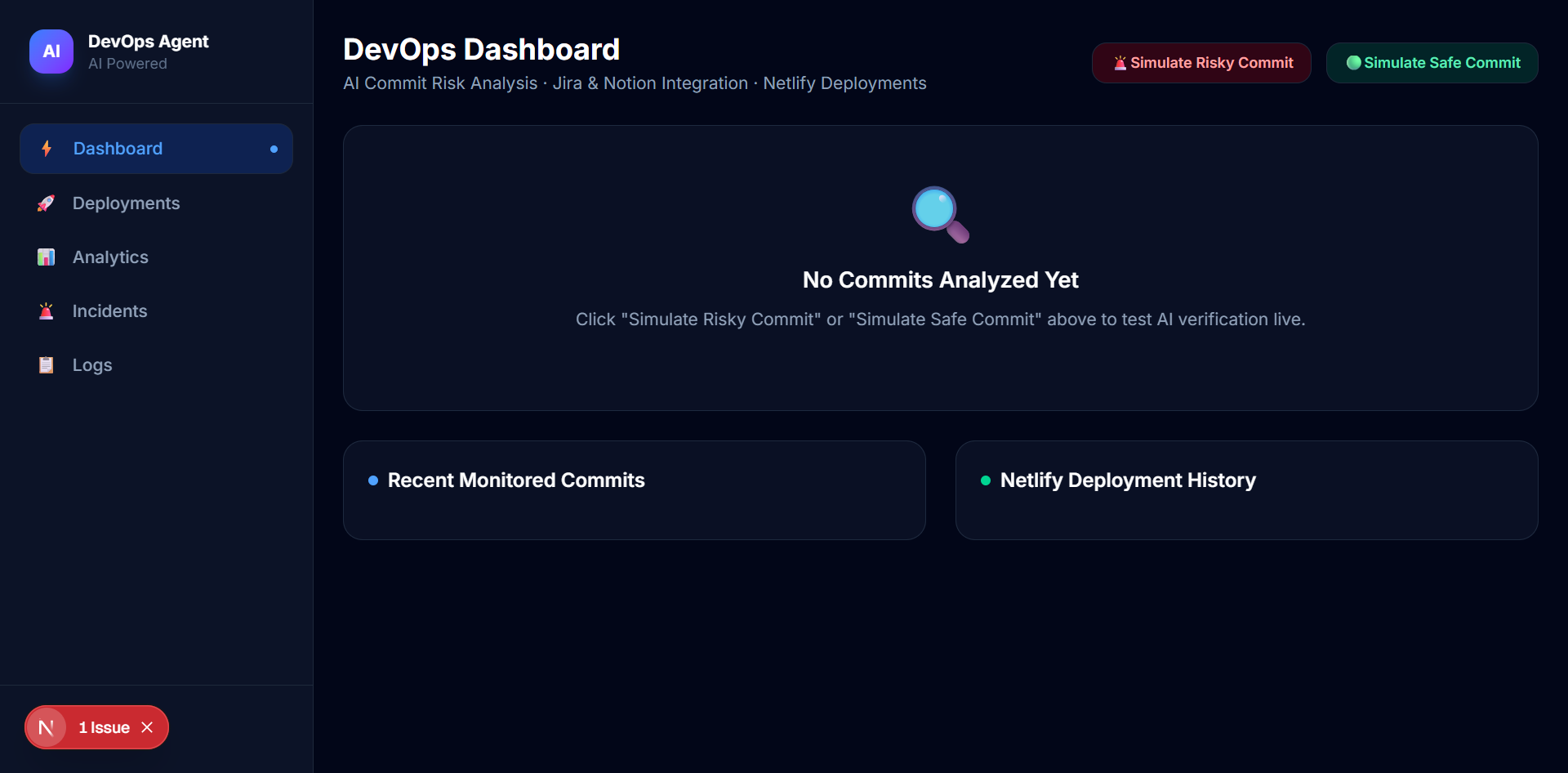The image size is (1568, 773).
Task: Click the magnifying glass icon
Action: coord(941,215)
